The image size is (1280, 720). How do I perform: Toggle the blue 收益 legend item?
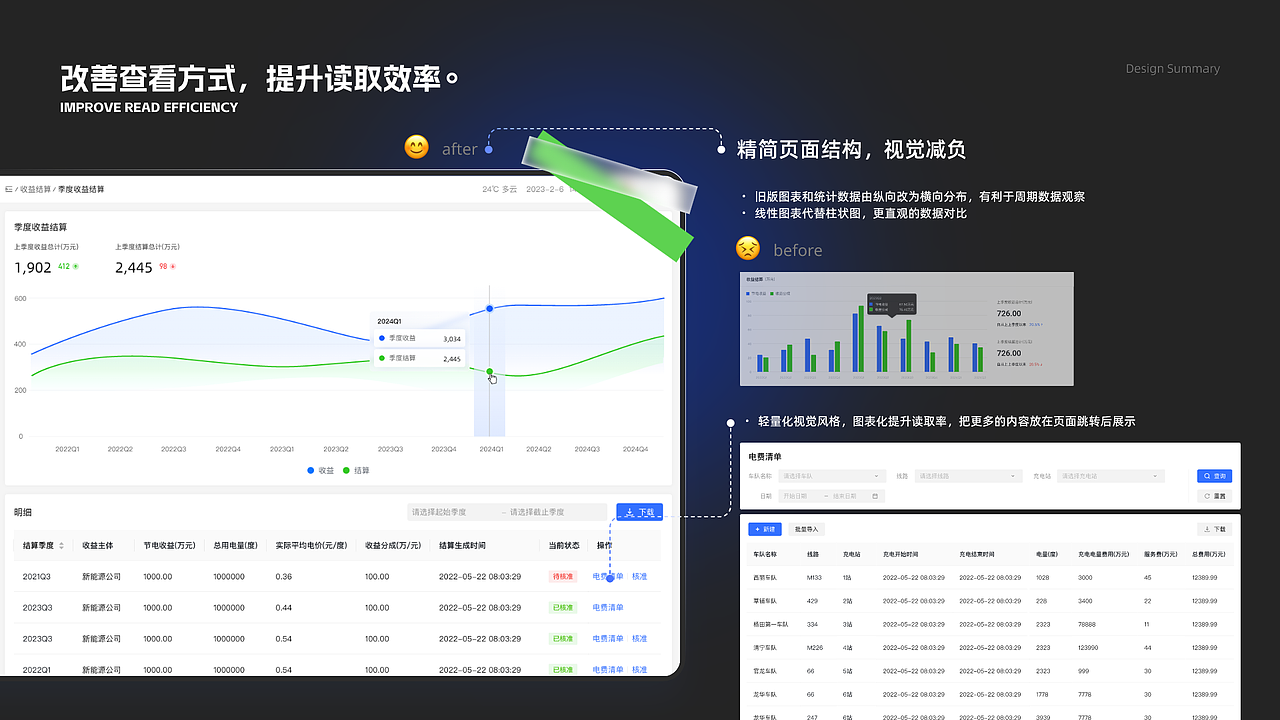point(321,470)
